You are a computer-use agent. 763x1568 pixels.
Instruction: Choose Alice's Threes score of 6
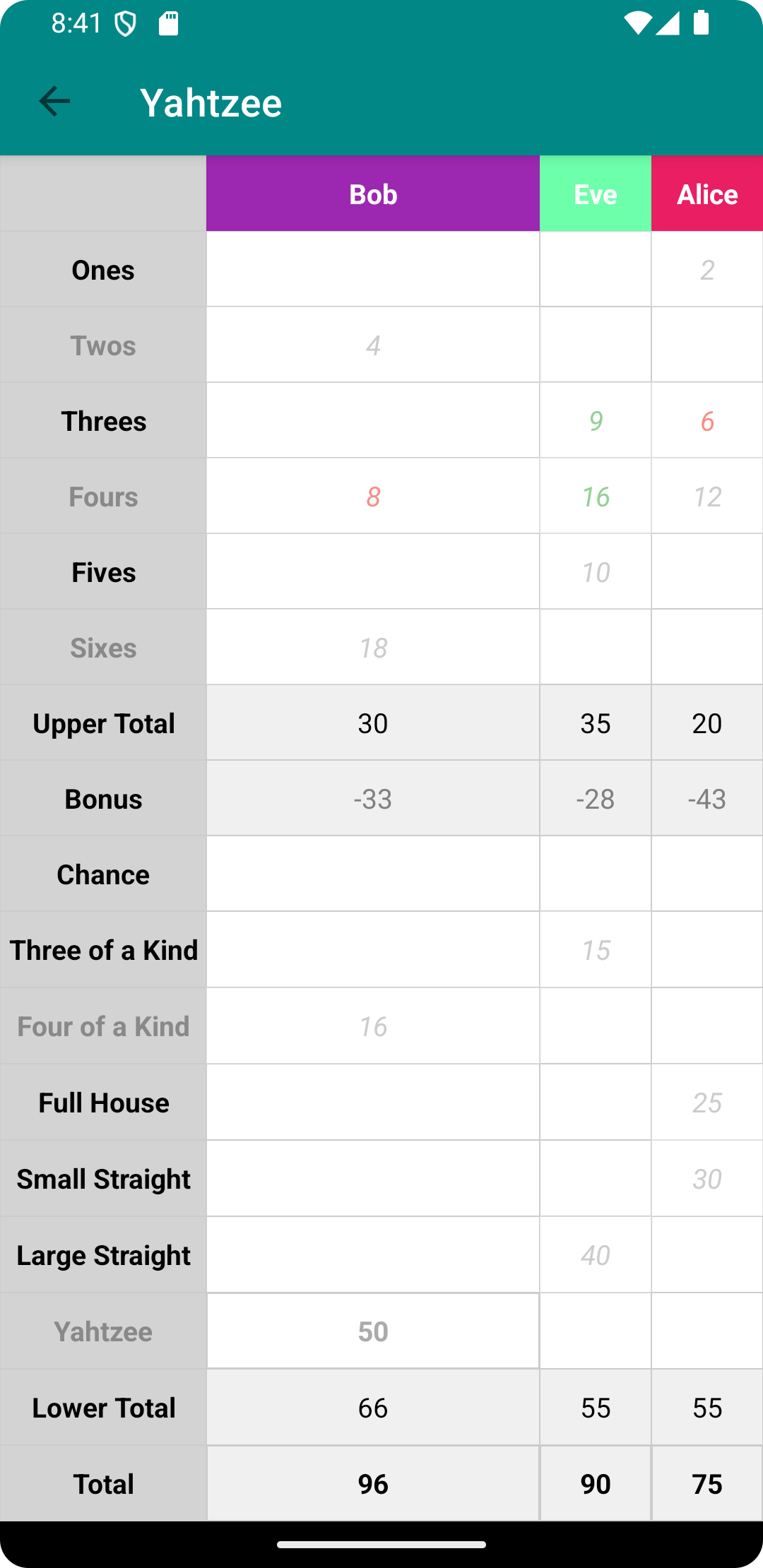point(707,420)
